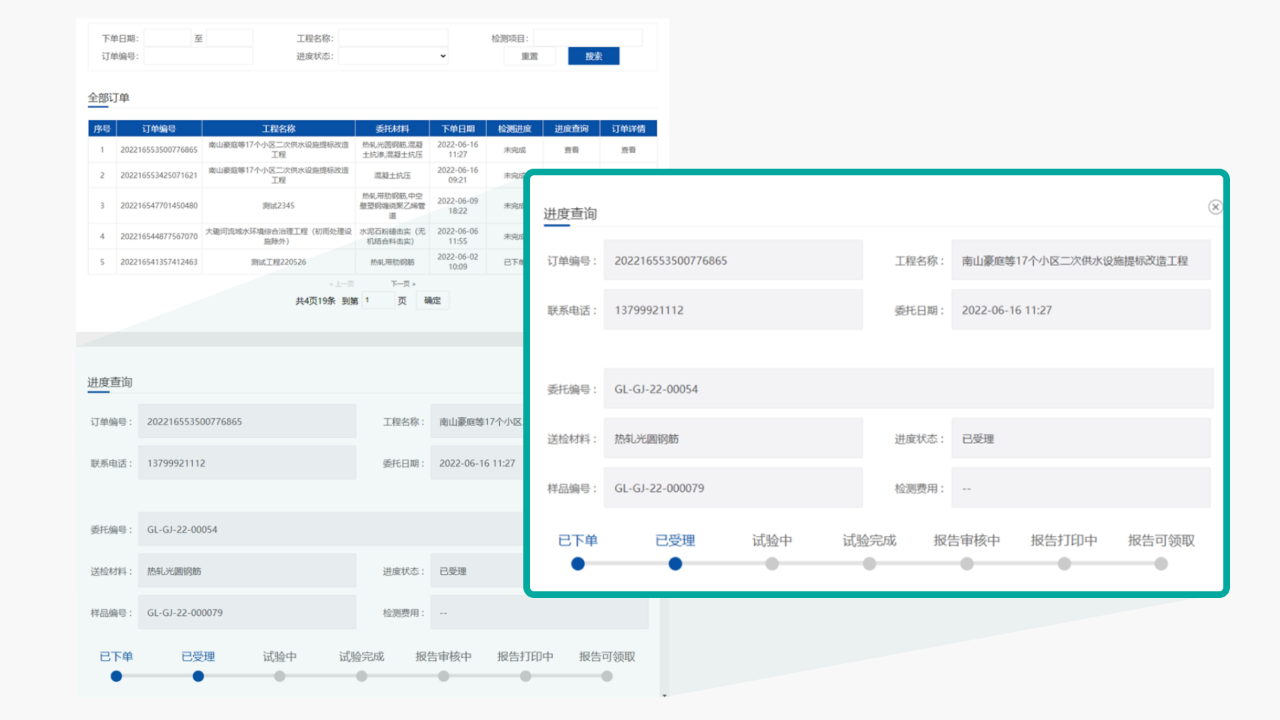The image size is (1280, 720).
Task: Click 试验完成 step dot in small lower panel
Action: coord(361,676)
